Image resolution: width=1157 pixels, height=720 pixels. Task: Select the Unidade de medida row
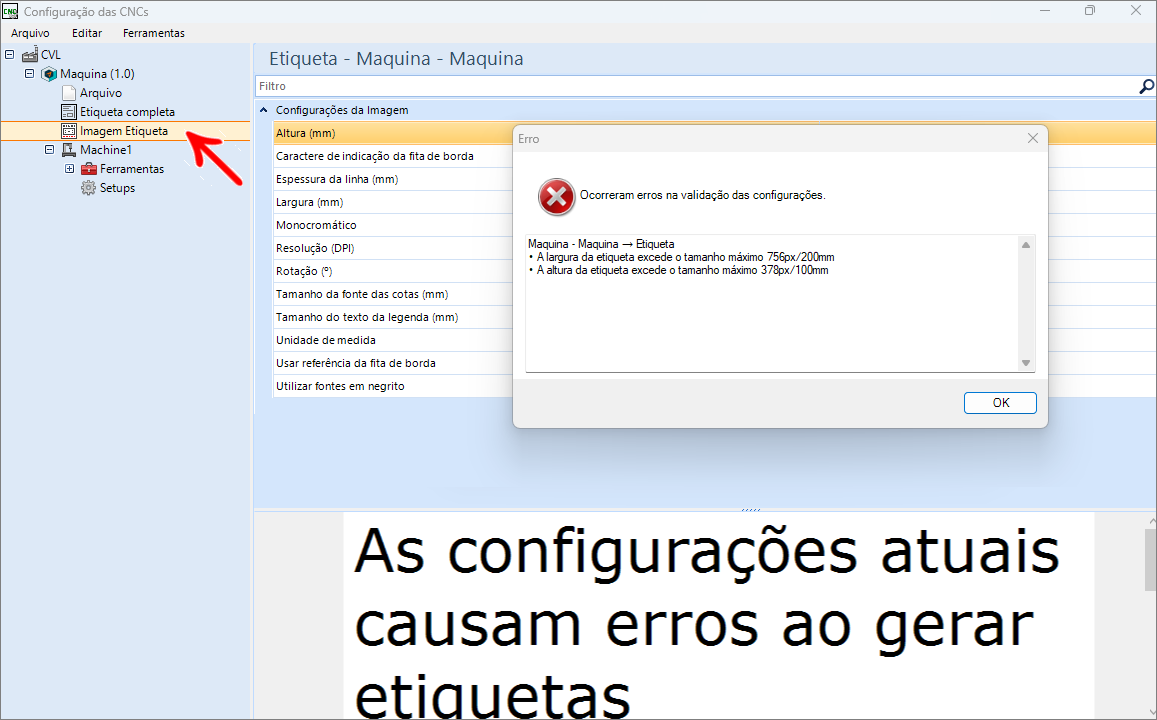(393, 340)
